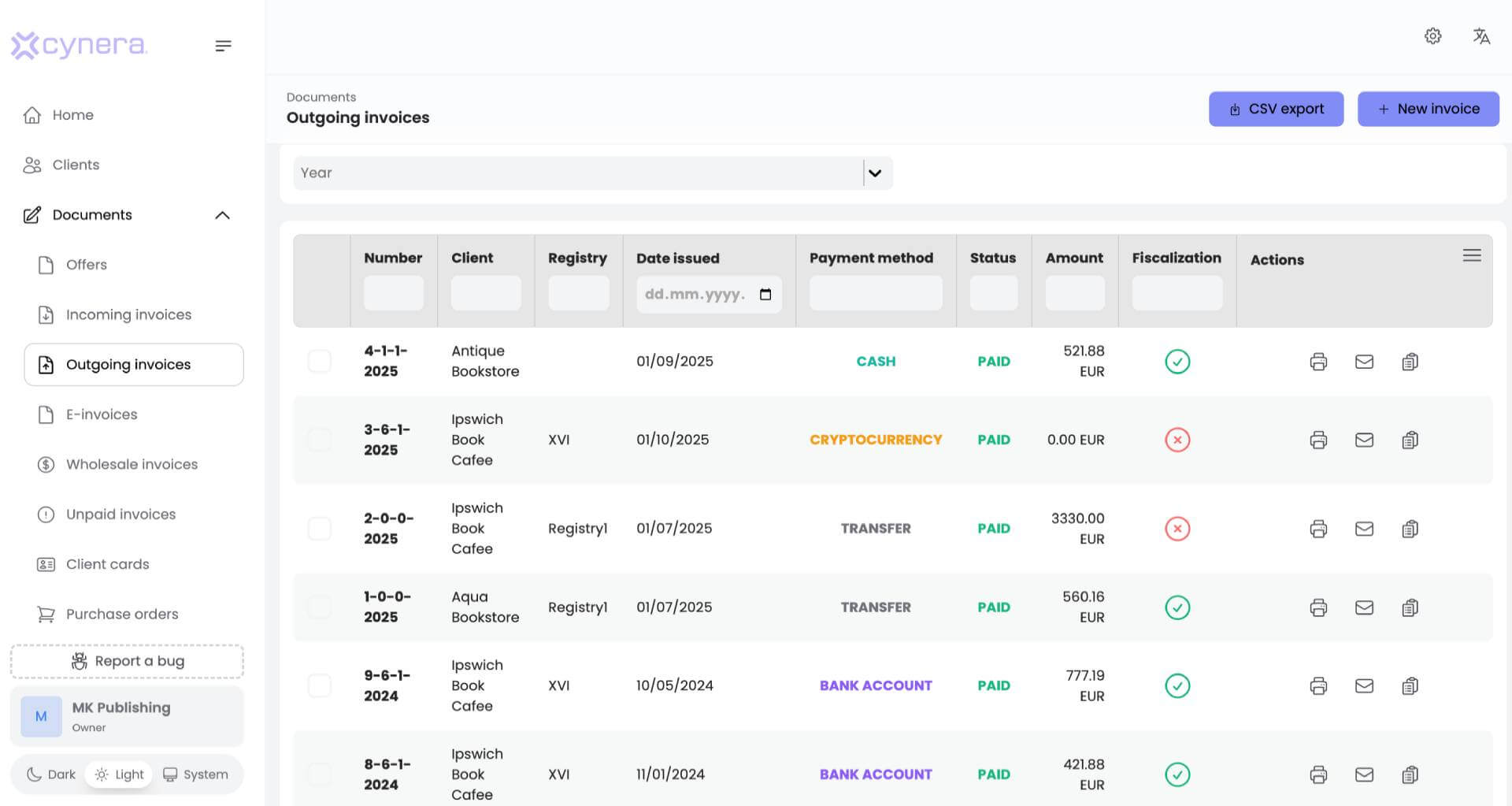Viewport: 1512px width, 806px height.
Task: Click failed fiscalization icon for invoice 2-0-0-2025
Action: [x=1177, y=529]
